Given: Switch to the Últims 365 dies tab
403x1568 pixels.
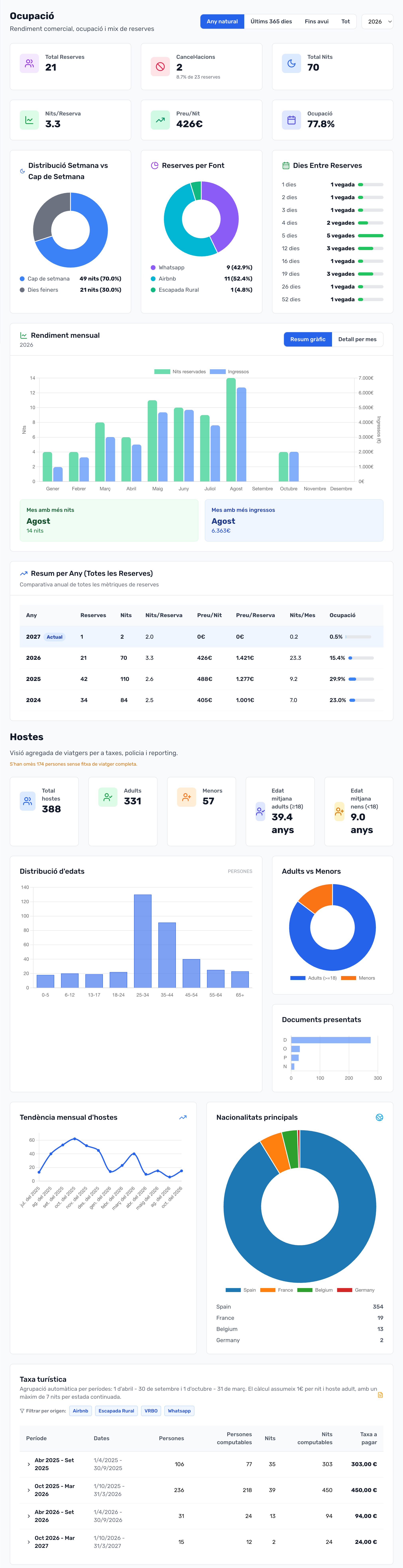Looking at the screenshot, I should [271, 21].
